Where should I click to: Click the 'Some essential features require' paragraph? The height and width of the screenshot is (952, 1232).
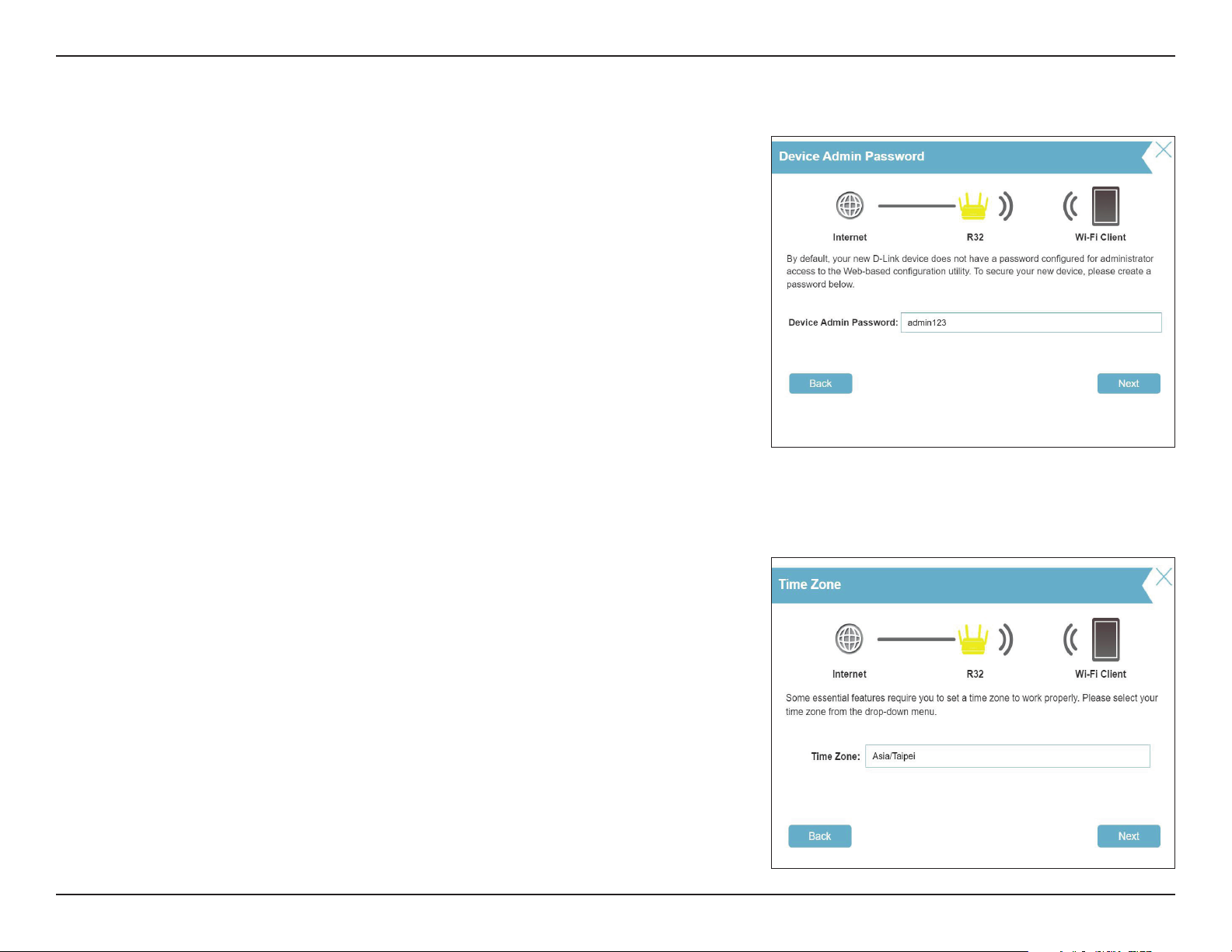(x=972, y=705)
